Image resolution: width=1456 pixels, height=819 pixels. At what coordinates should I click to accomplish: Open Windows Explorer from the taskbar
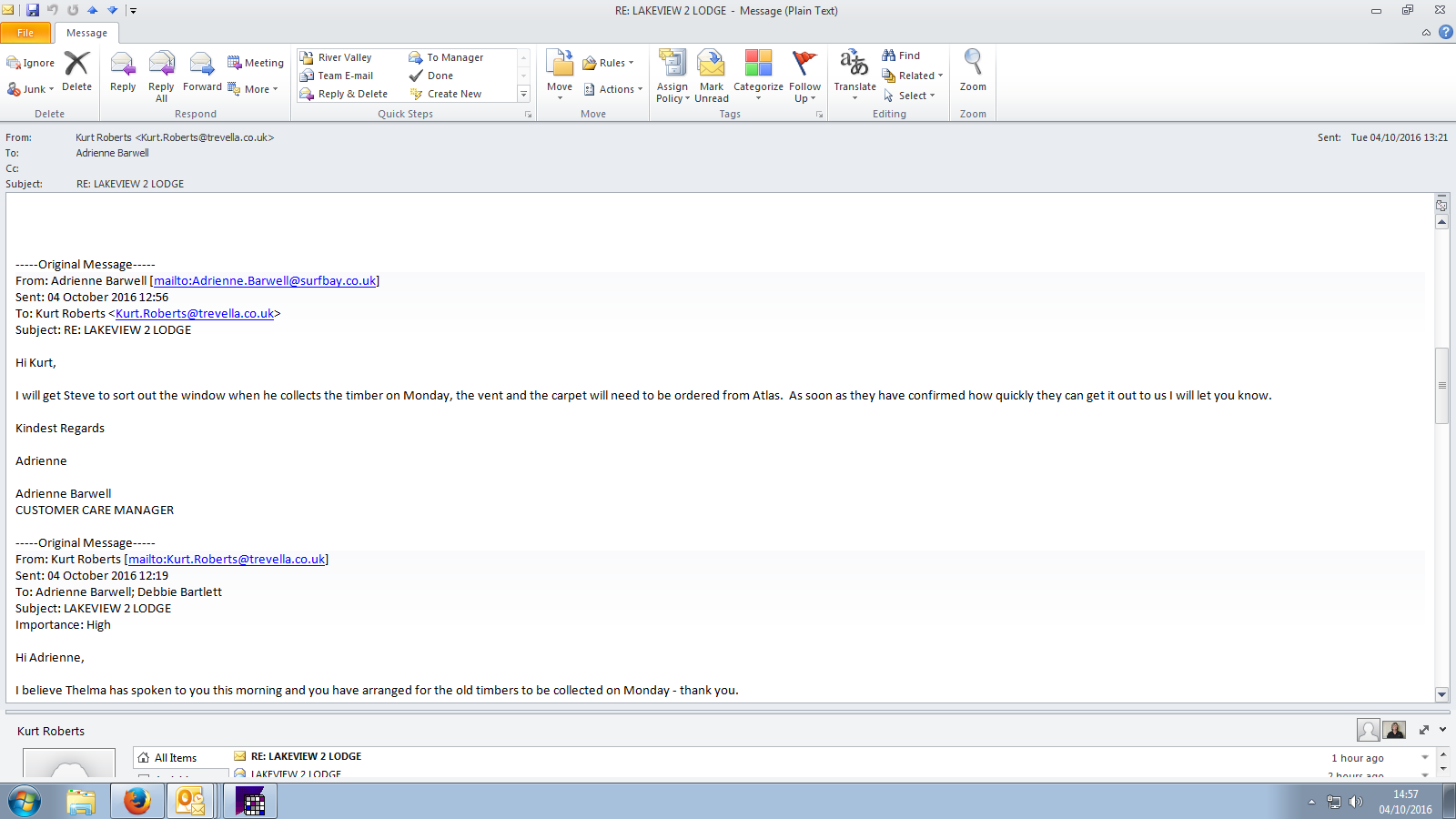point(81,802)
